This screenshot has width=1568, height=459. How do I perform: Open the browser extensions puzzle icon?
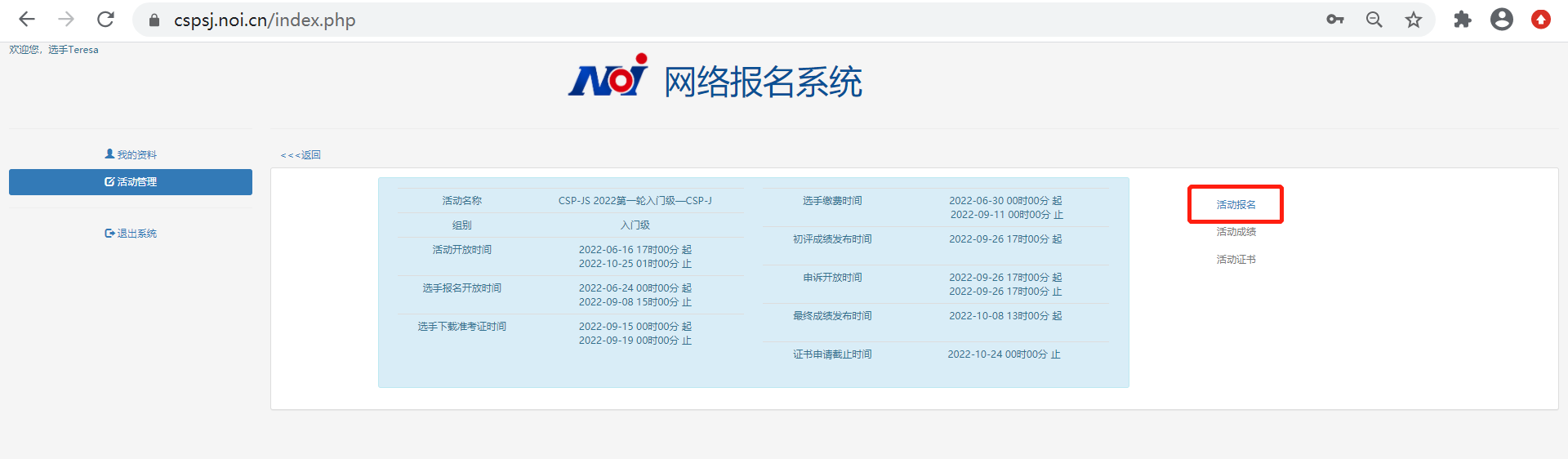(x=1463, y=20)
